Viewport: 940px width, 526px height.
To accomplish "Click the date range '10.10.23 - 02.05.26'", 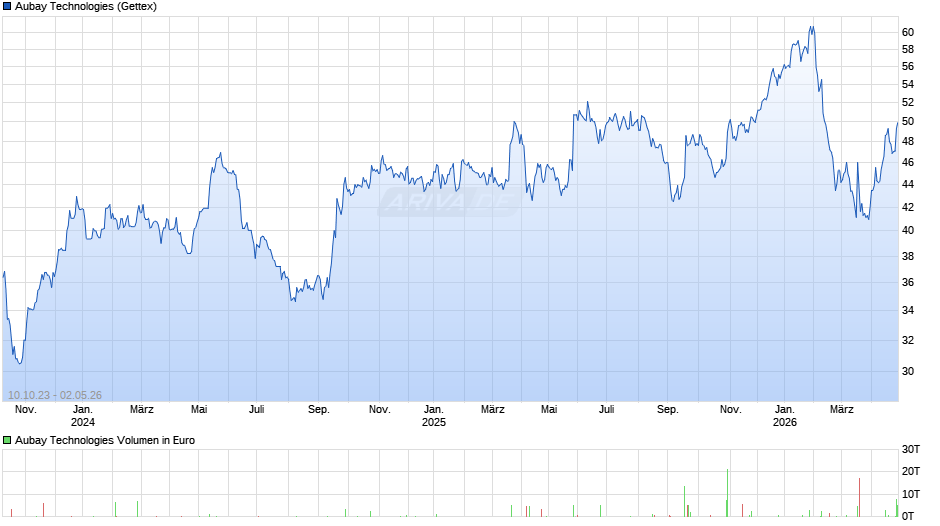I will point(55,395).
